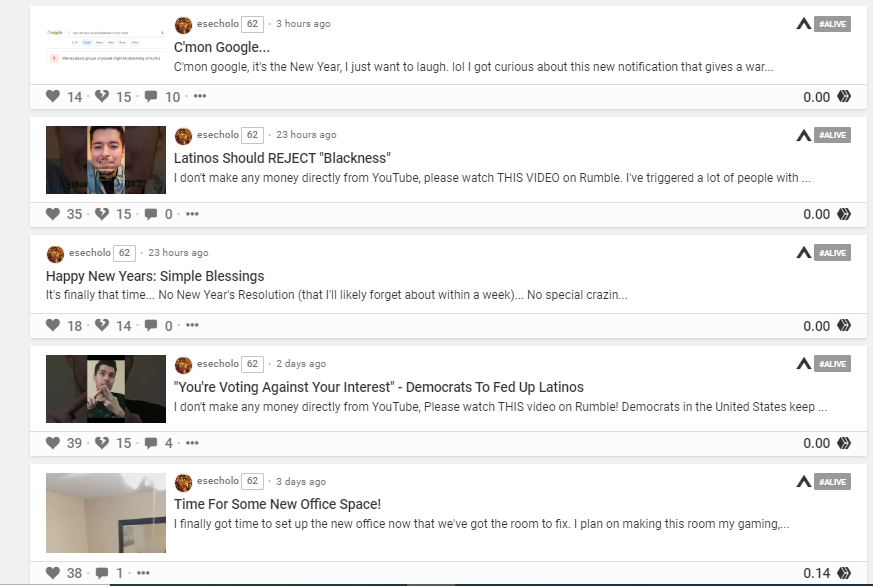Downvote "C'mon Google..." with broken heart icon
873x586 pixels.
click(x=102, y=96)
